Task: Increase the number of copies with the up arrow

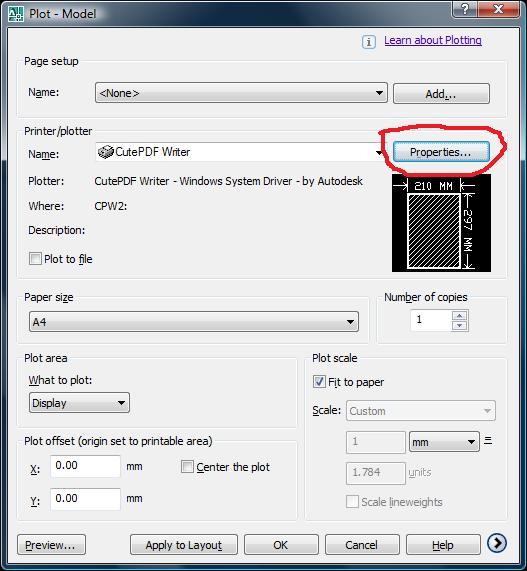Action: (x=459, y=316)
